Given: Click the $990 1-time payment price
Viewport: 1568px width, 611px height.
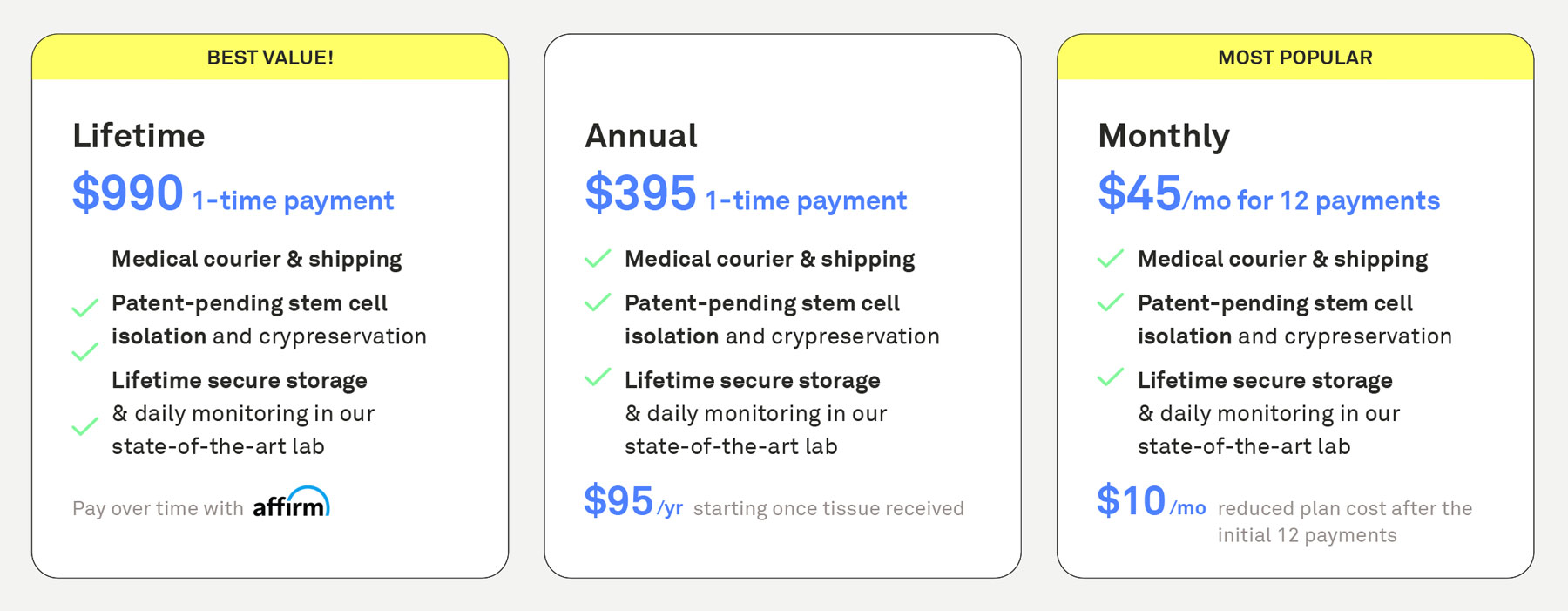Looking at the screenshot, I should point(233,193).
